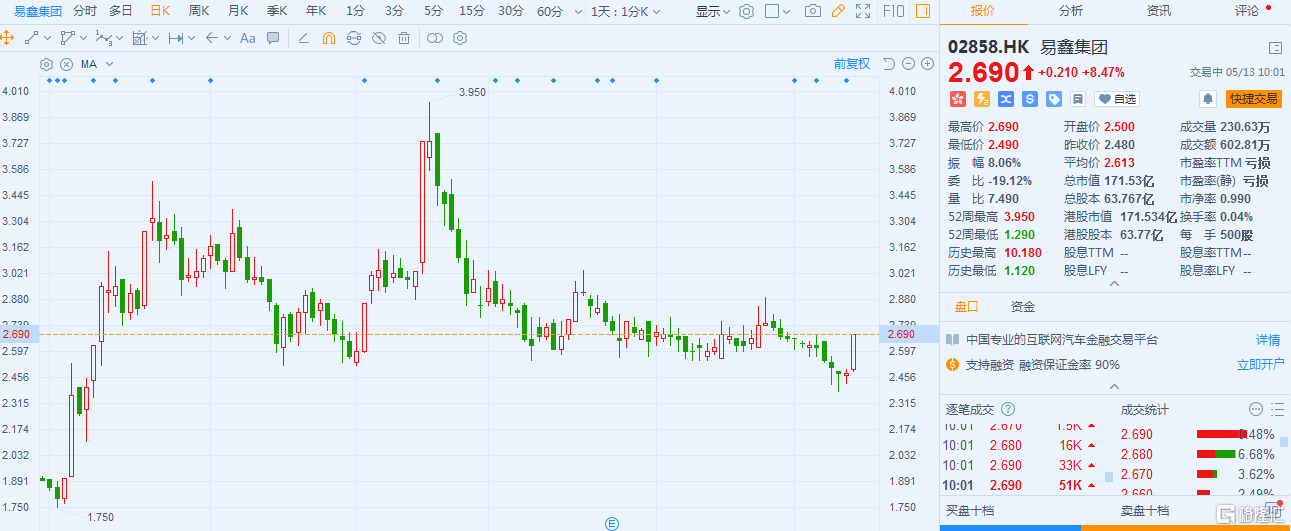Enter fullscreen chart mode

click(x=863, y=11)
